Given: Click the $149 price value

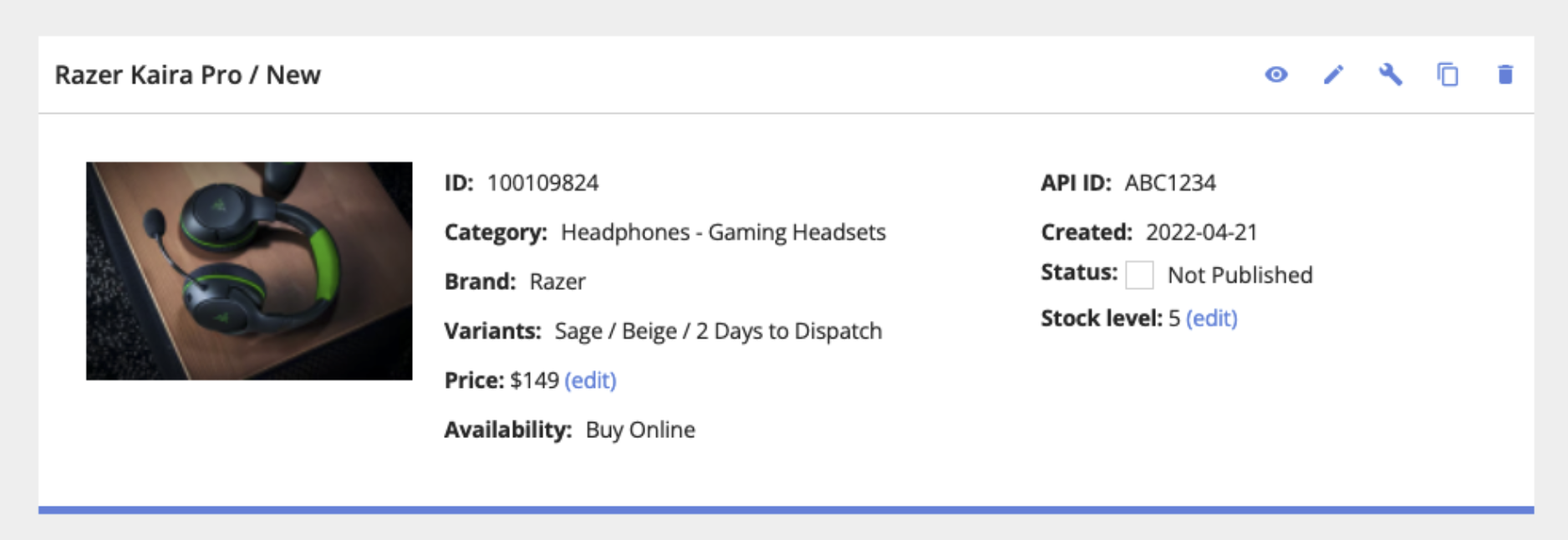Looking at the screenshot, I should [534, 380].
